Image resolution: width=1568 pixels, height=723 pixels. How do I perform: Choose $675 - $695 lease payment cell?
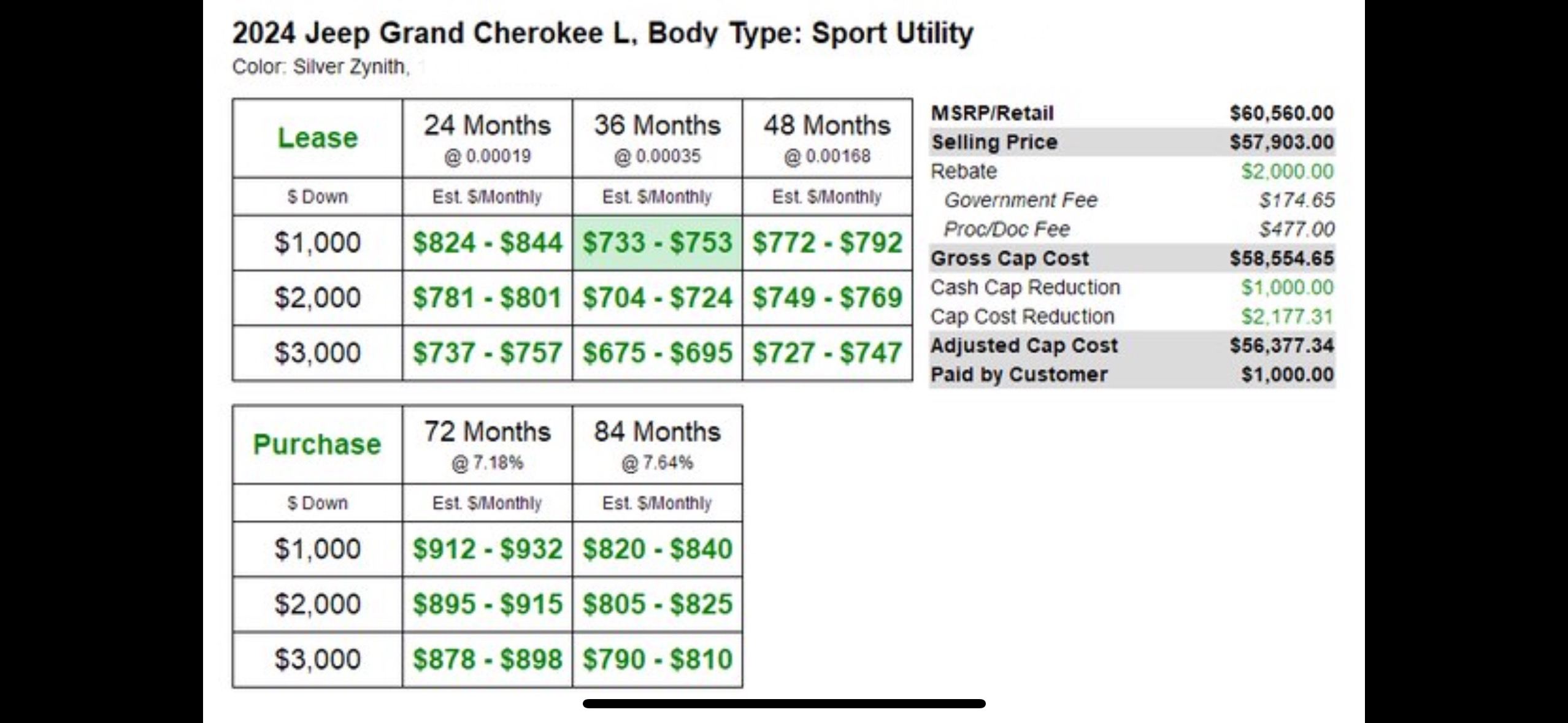[x=657, y=353]
